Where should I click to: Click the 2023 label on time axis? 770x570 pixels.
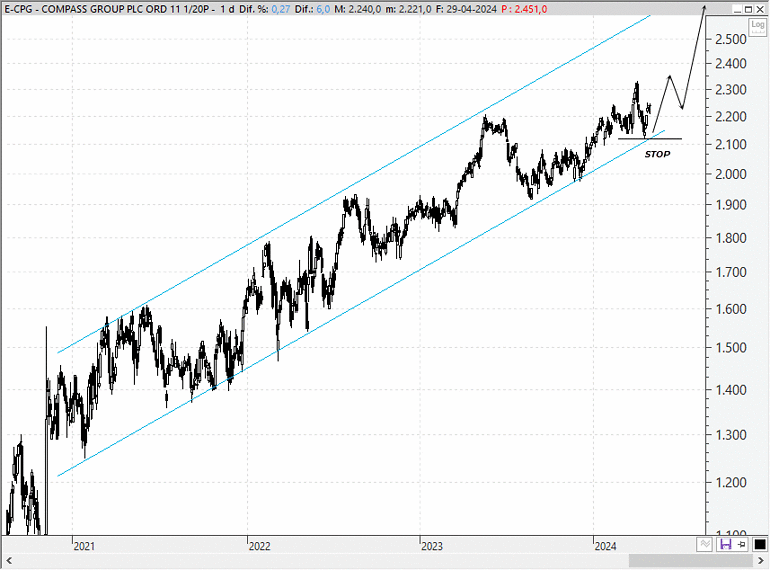tap(432, 546)
